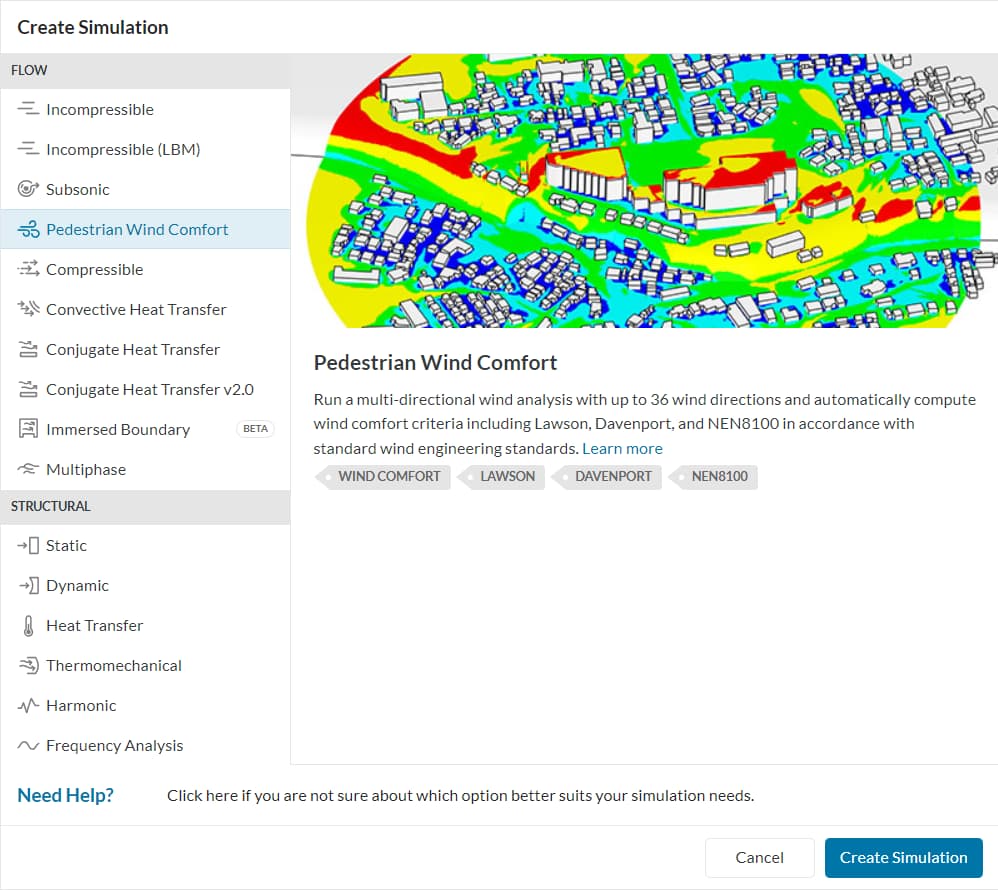Open the Learn more link
The height and width of the screenshot is (890, 998).
[622, 448]
